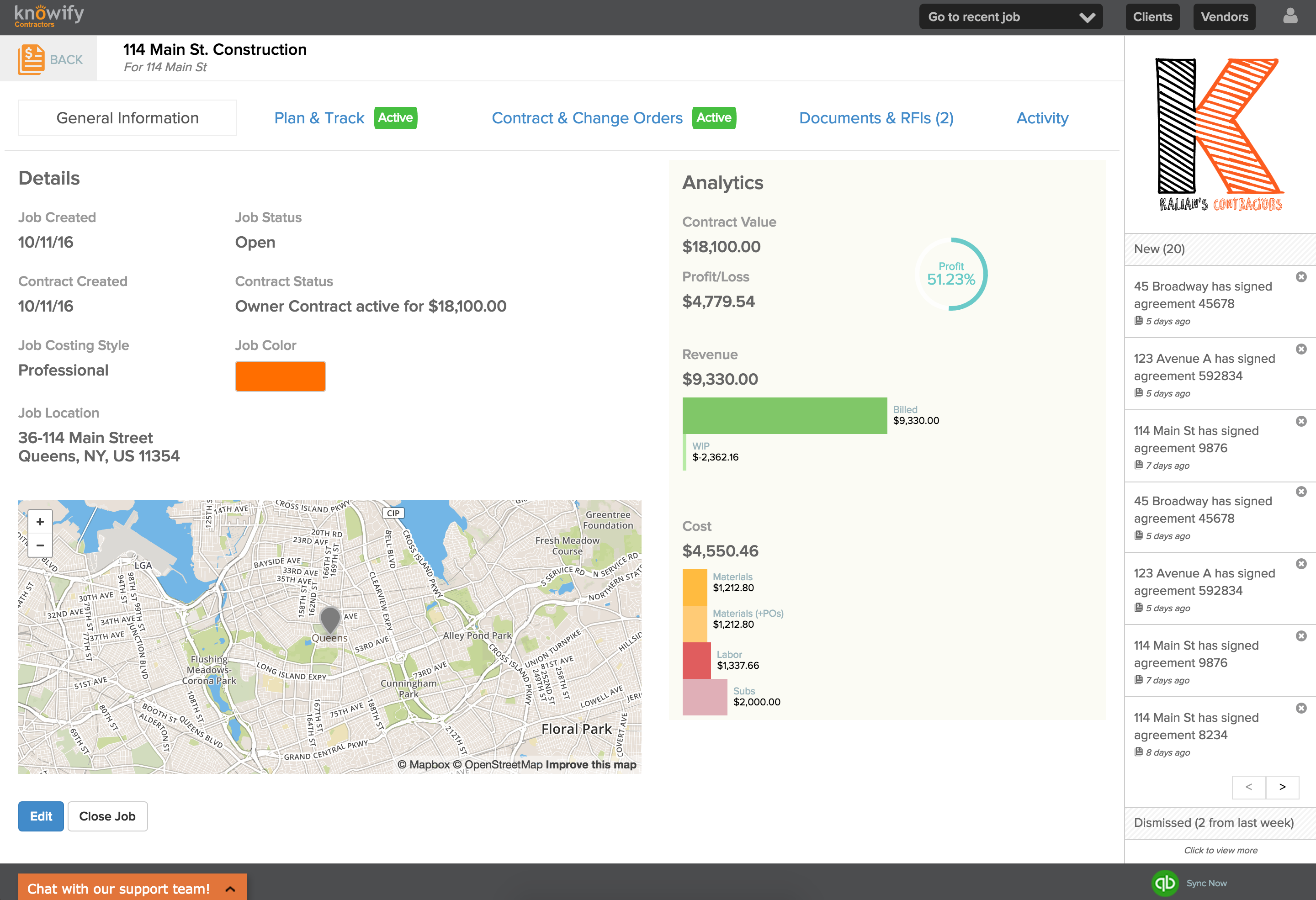Go to previous notifications page

[1249, 787]
